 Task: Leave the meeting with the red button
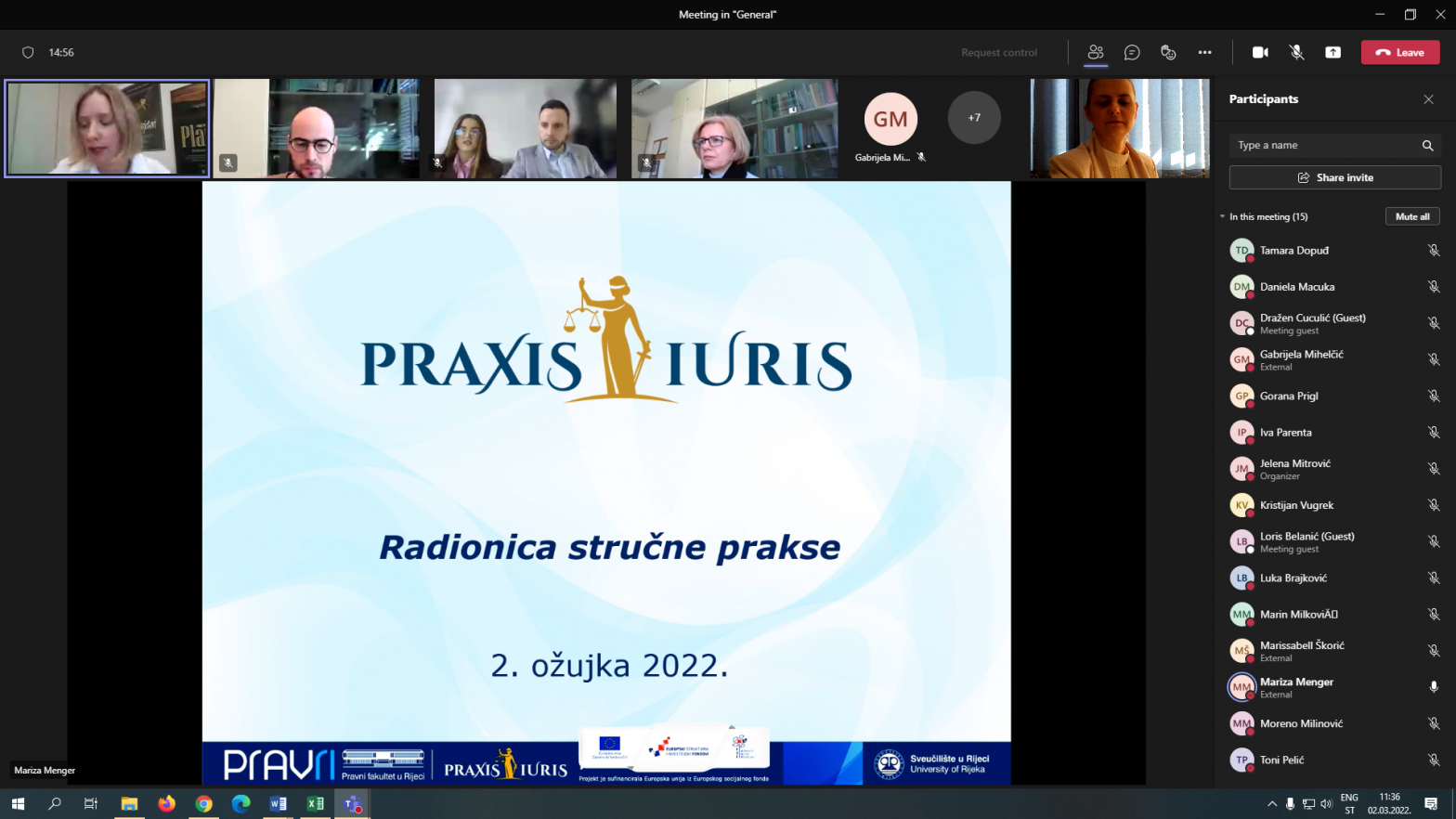[x=1399, y=52]
